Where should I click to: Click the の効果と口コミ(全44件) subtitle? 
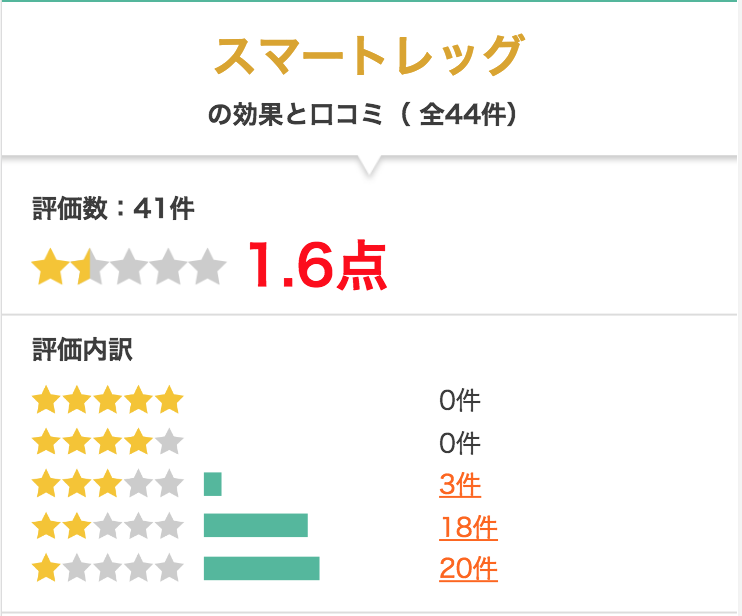362,114
